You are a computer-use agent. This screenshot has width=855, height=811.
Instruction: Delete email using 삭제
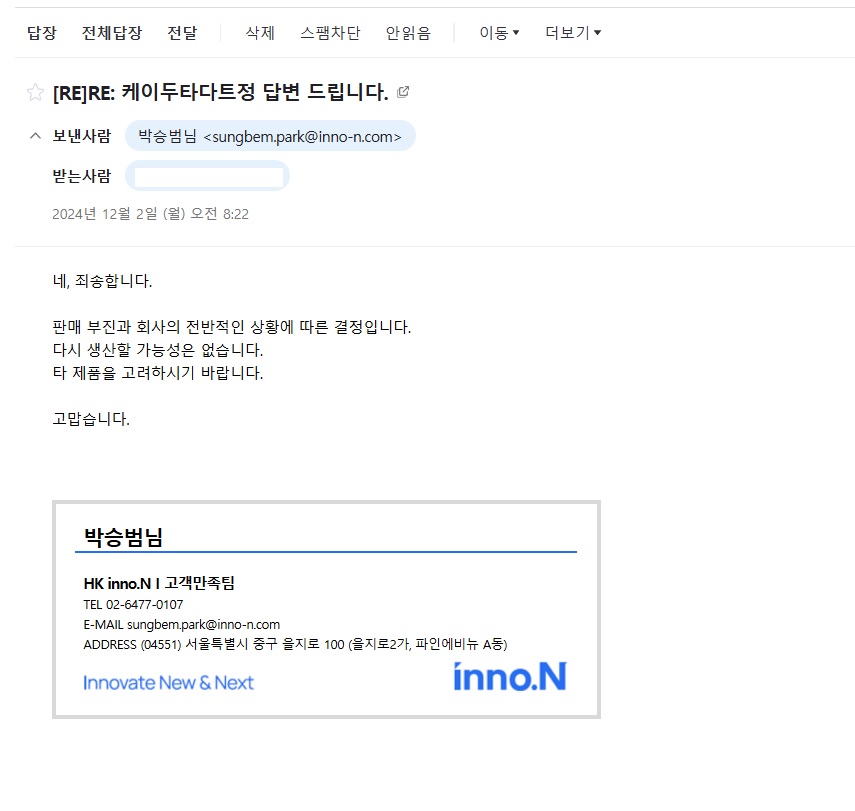pyautogui.click(x=260, y=33)
